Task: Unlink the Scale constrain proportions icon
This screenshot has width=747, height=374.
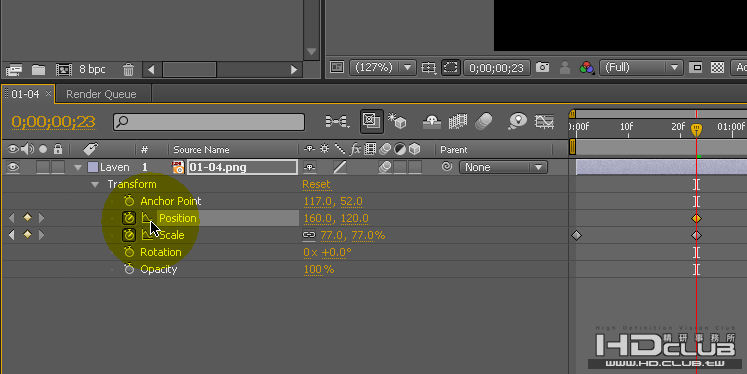Action: (x=309, y=235)
